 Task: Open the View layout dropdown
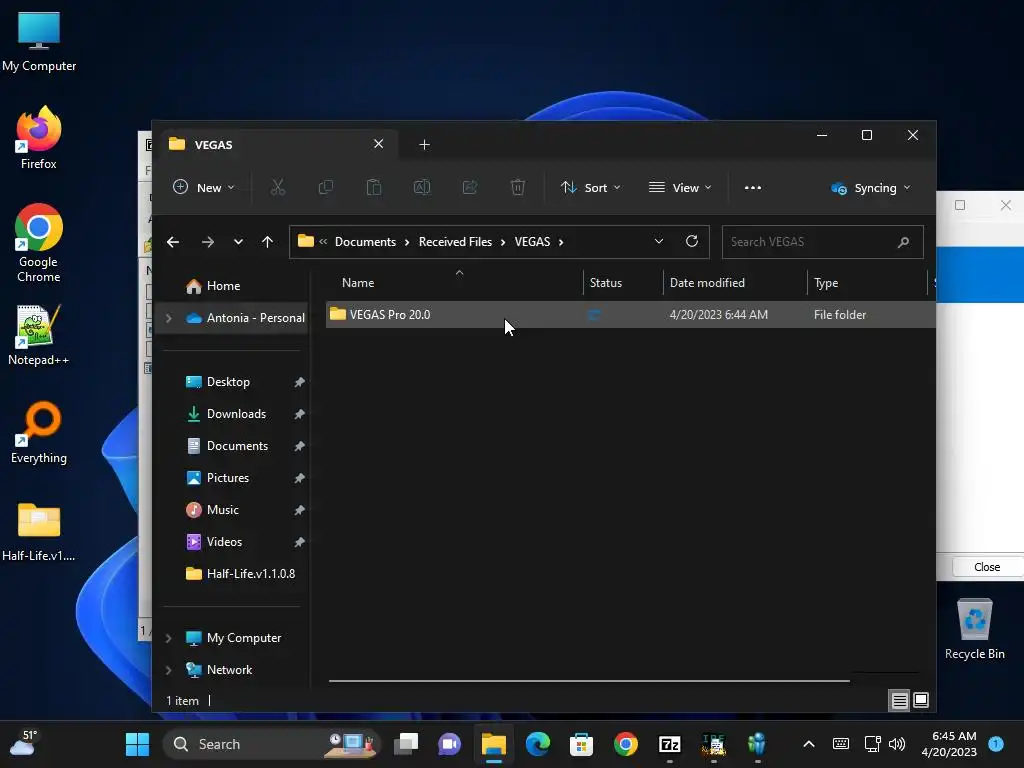pos(680,187)
